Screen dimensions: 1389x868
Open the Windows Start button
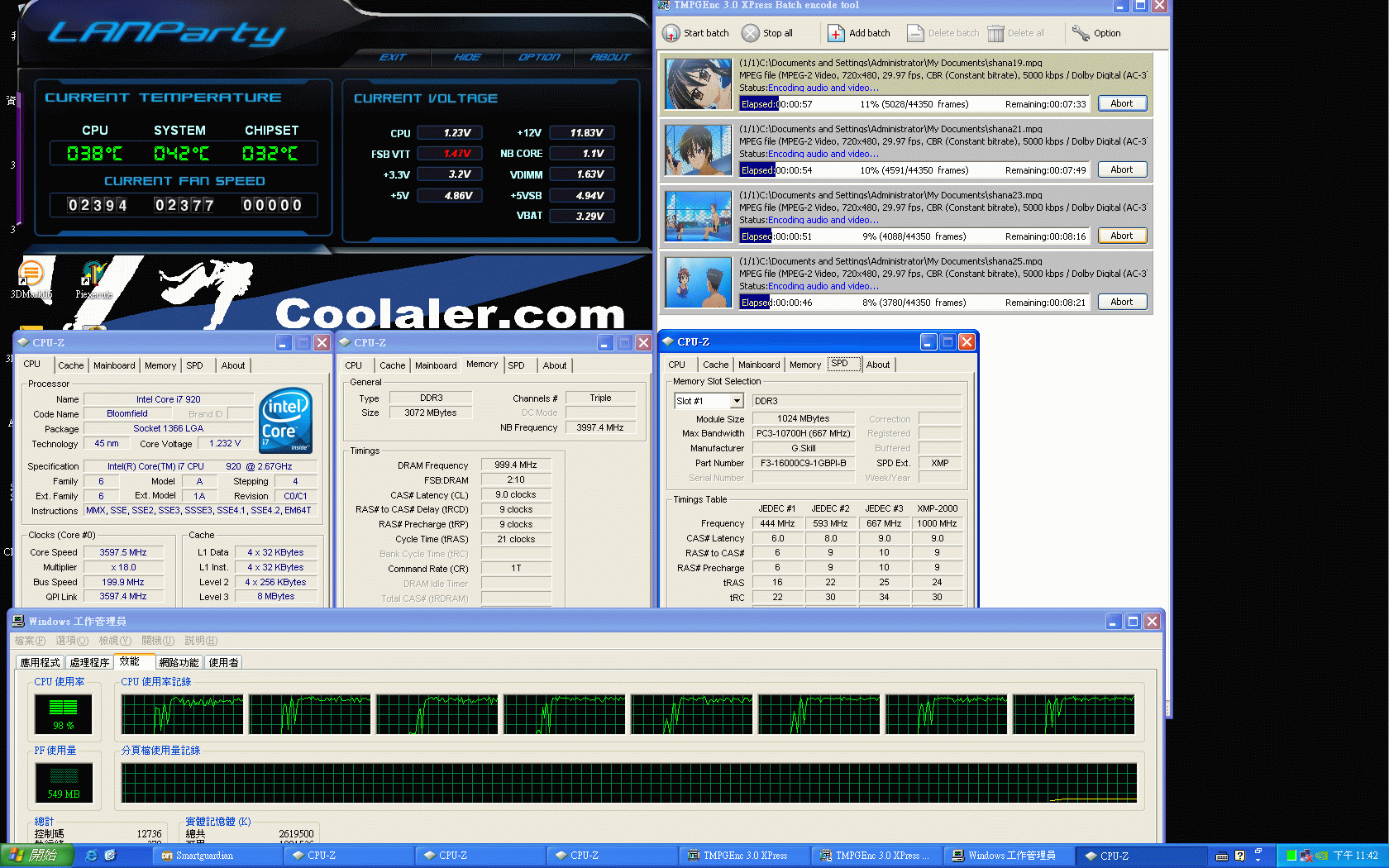point(37,856)
